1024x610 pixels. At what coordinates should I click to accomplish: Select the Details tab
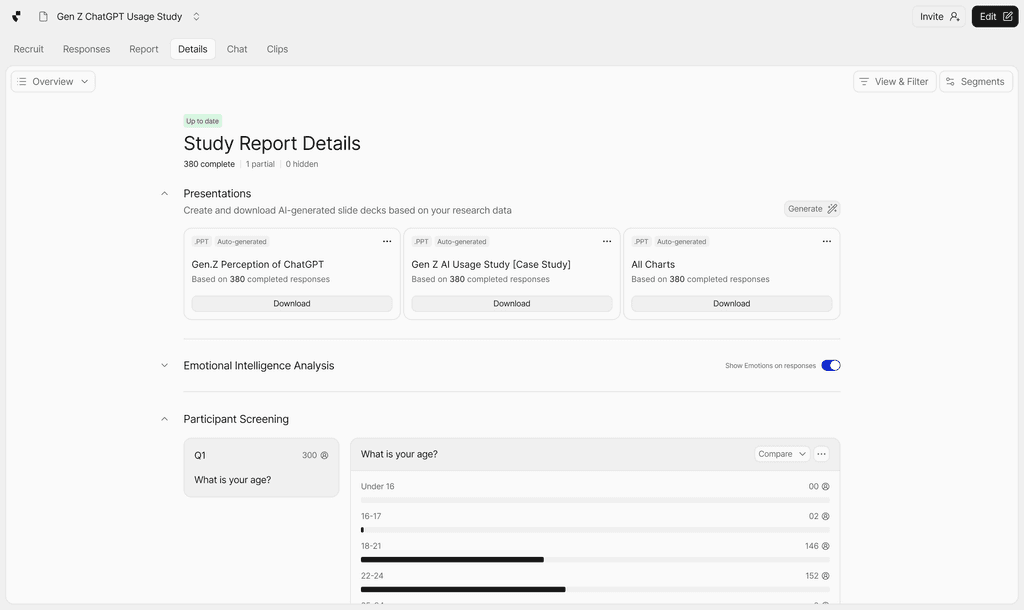pos(193,49)
